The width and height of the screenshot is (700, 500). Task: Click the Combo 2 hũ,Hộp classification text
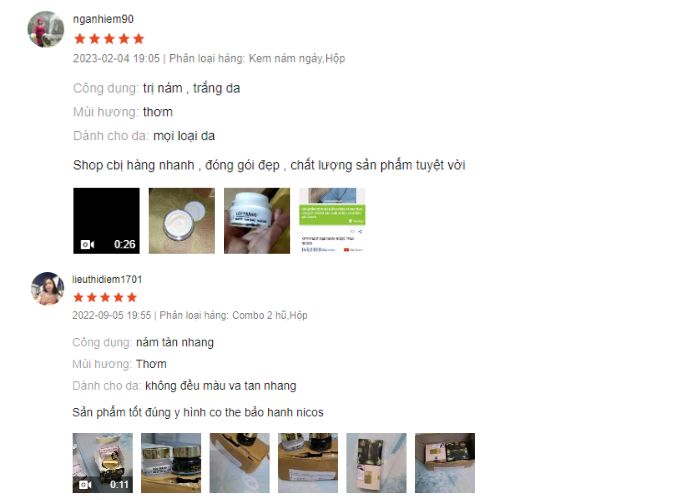[270, 315]
